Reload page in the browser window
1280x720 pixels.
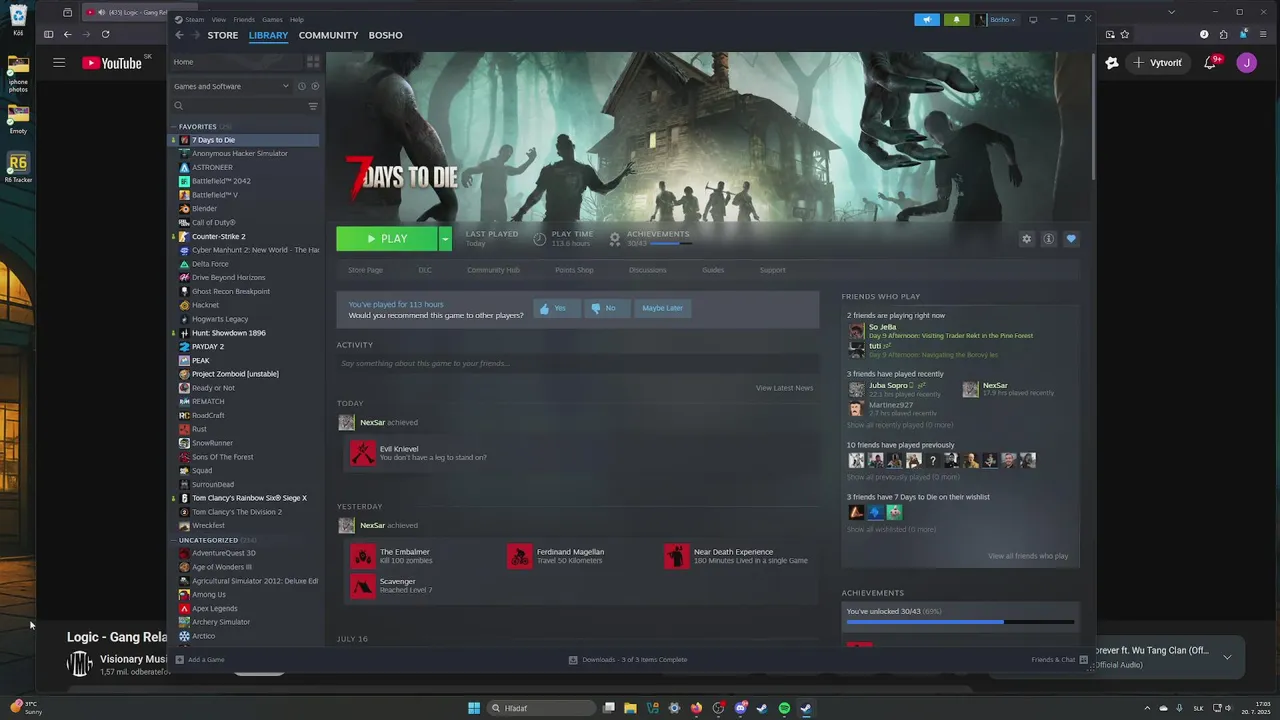105,34
